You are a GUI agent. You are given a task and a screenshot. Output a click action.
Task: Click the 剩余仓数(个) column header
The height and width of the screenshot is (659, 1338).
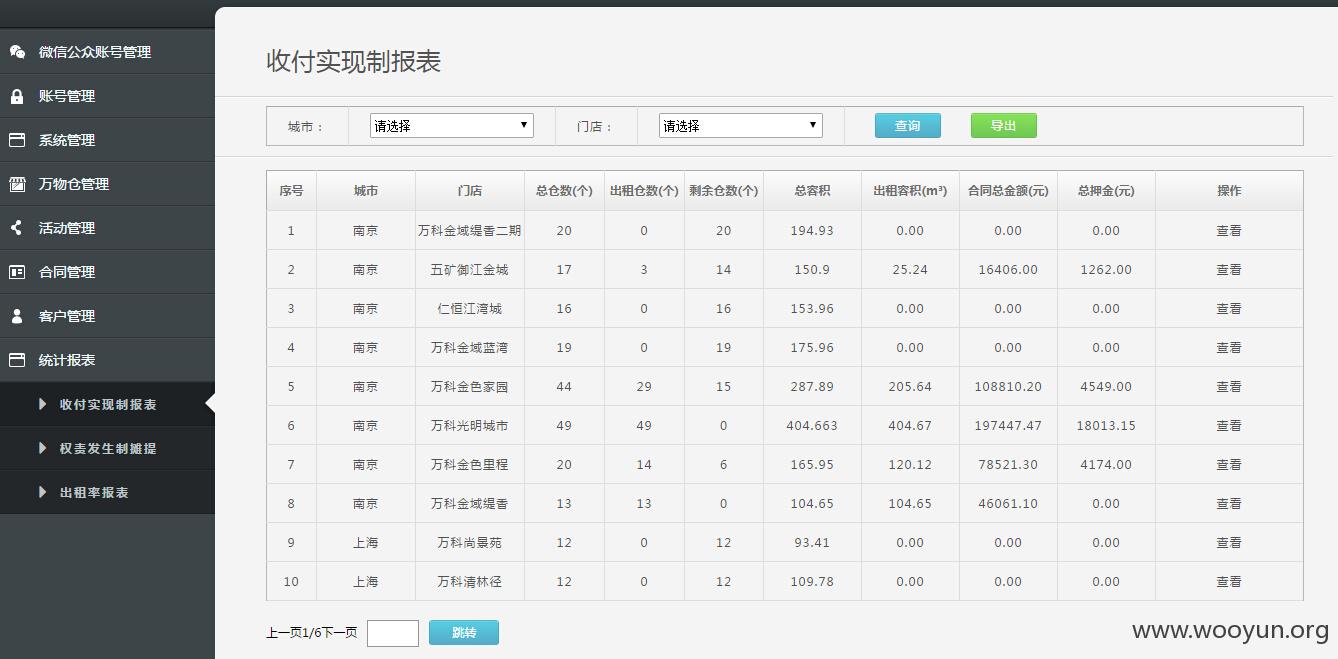pos(724,190)
